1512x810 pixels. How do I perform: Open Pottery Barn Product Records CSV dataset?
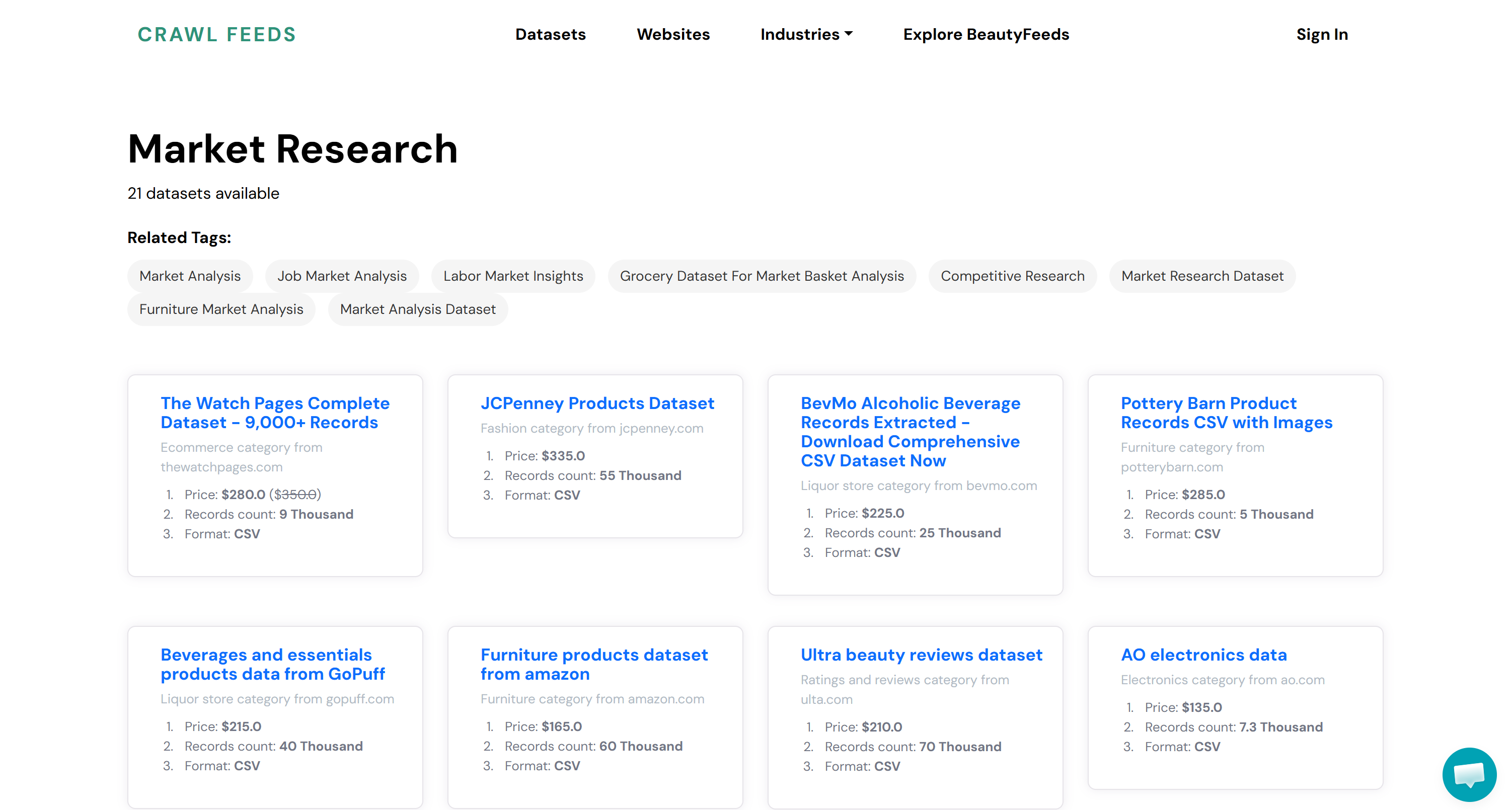pos(1227,413)
